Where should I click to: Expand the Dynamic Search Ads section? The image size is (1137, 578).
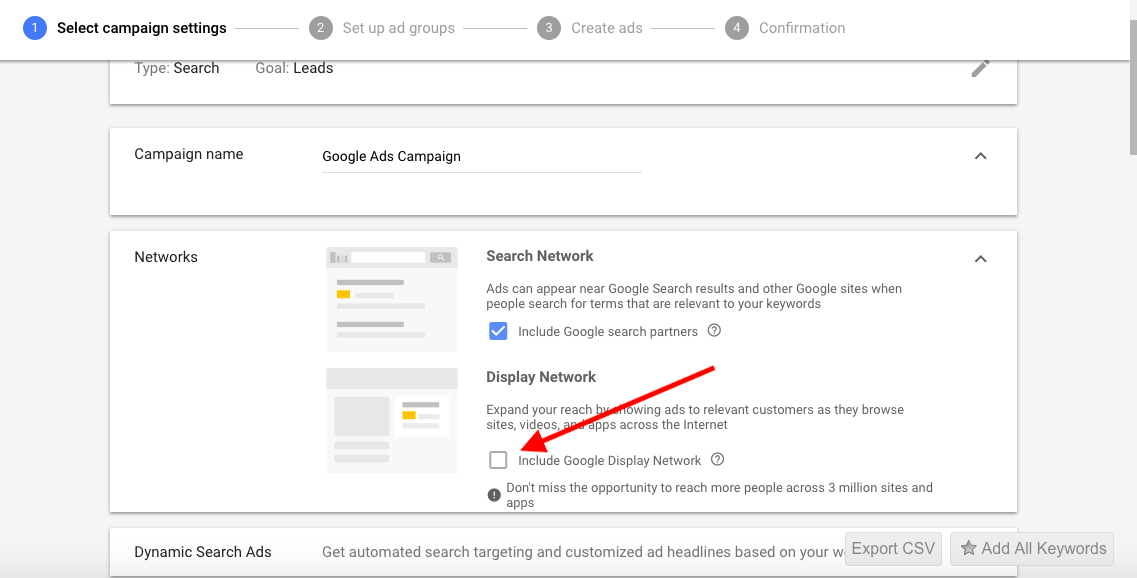(563, 552)
